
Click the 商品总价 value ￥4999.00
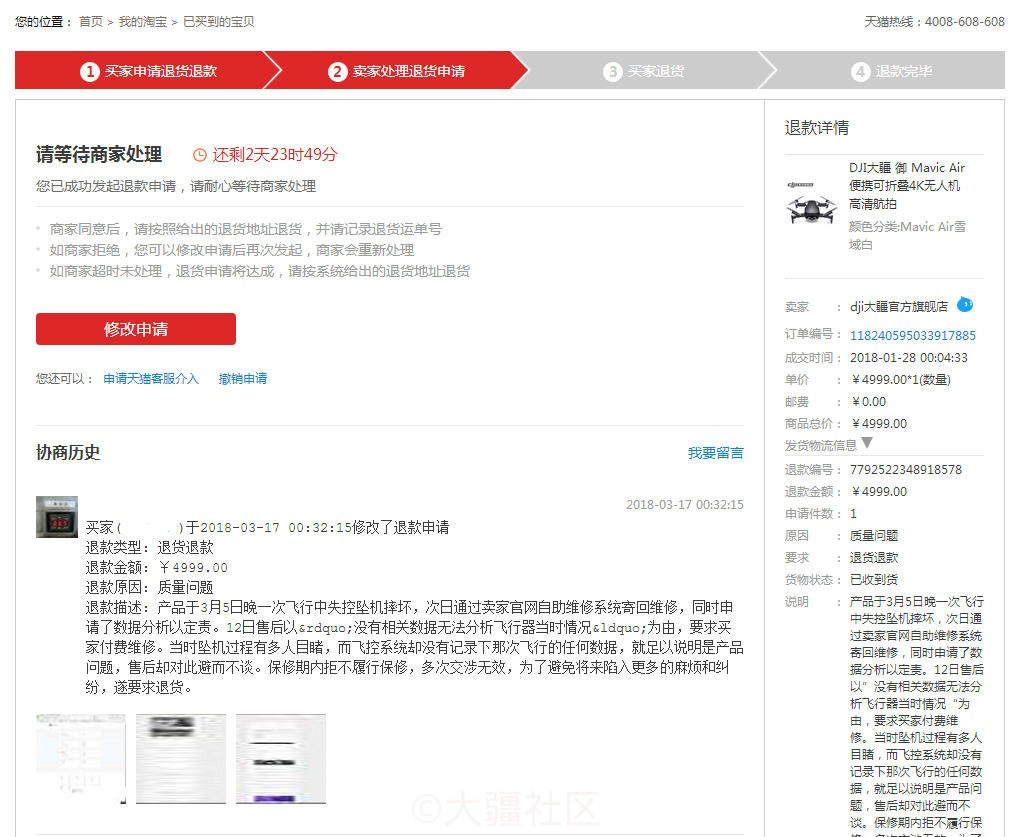tap(879, 423)
